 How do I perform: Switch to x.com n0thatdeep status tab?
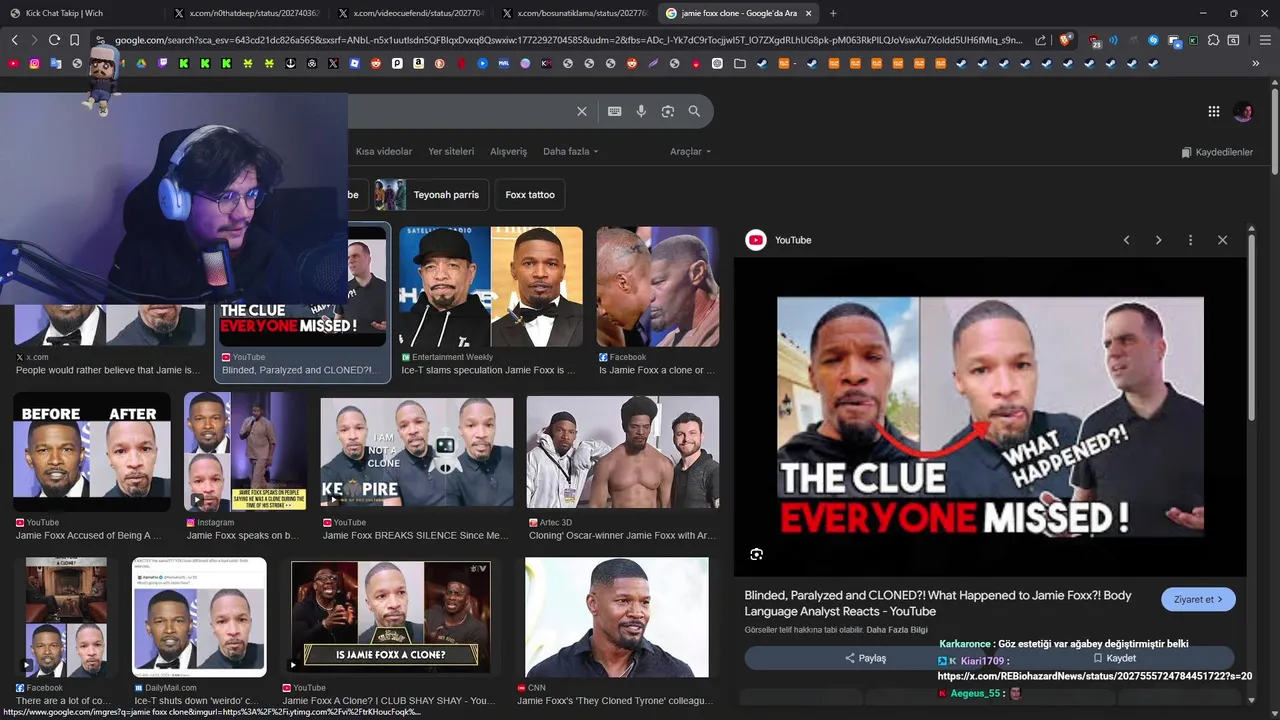(245, 13)
